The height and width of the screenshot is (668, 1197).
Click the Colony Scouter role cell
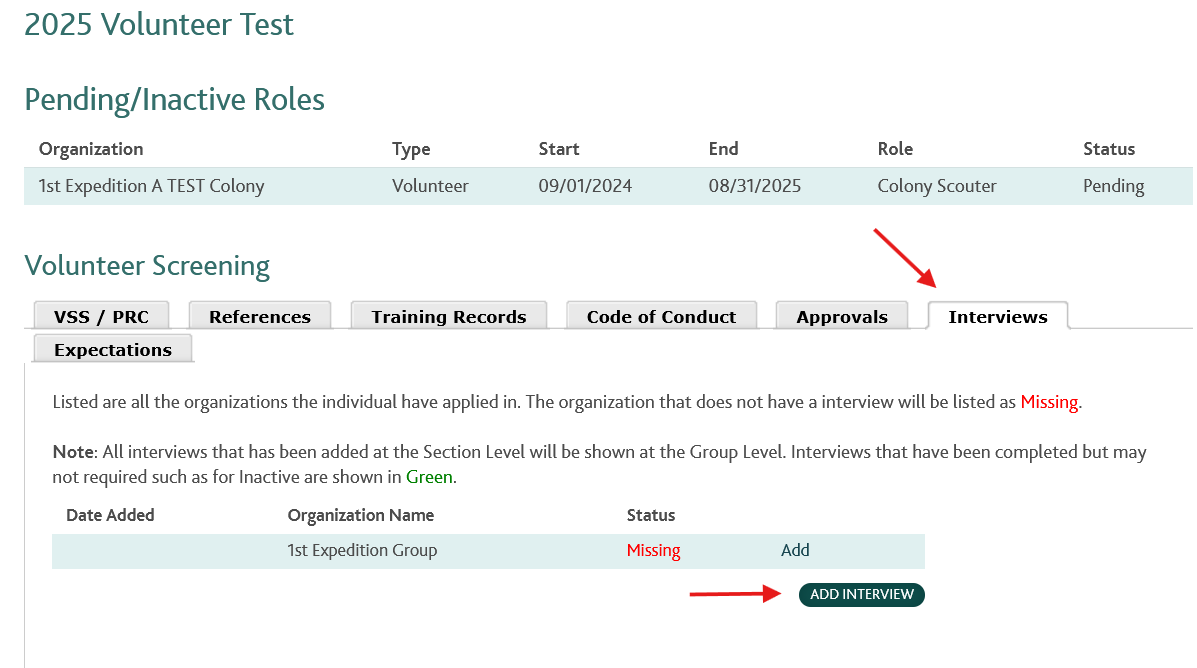point(937,186)
